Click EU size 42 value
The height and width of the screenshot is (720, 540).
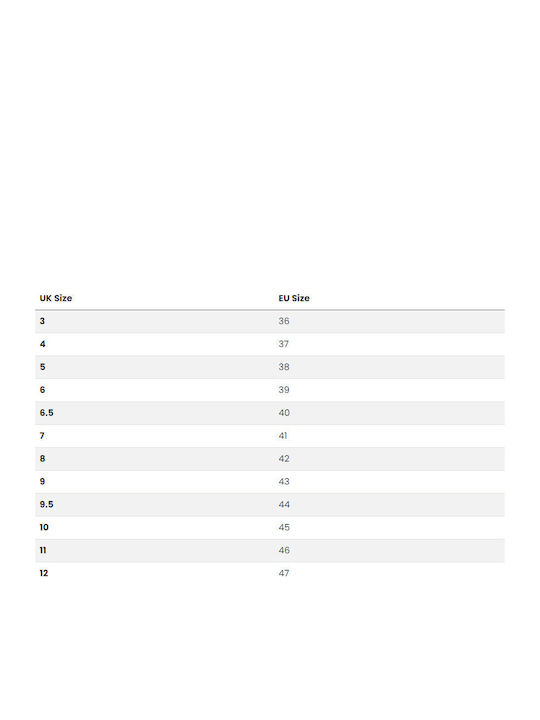click(x=284, y=459)
